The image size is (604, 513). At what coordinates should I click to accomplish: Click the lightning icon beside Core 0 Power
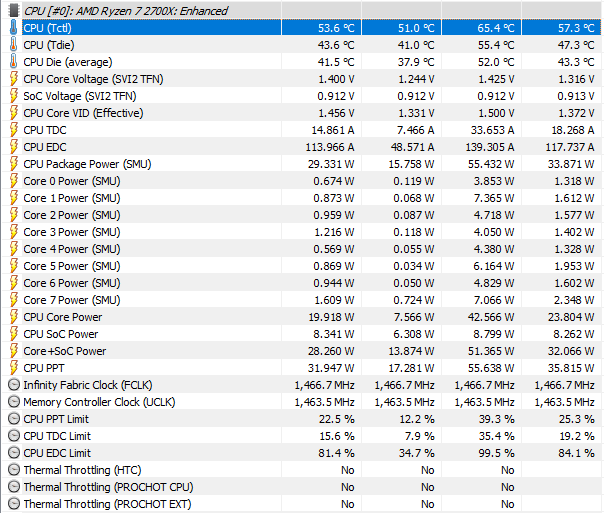(x=13, y=181)
